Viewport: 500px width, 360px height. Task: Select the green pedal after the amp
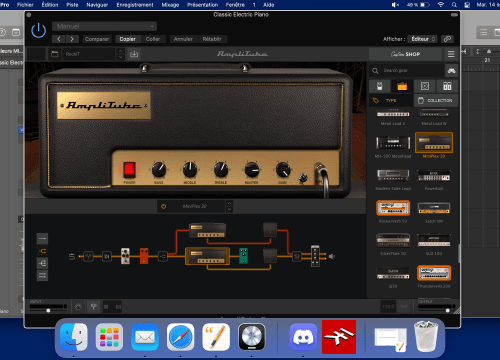(x=243, y=256)
